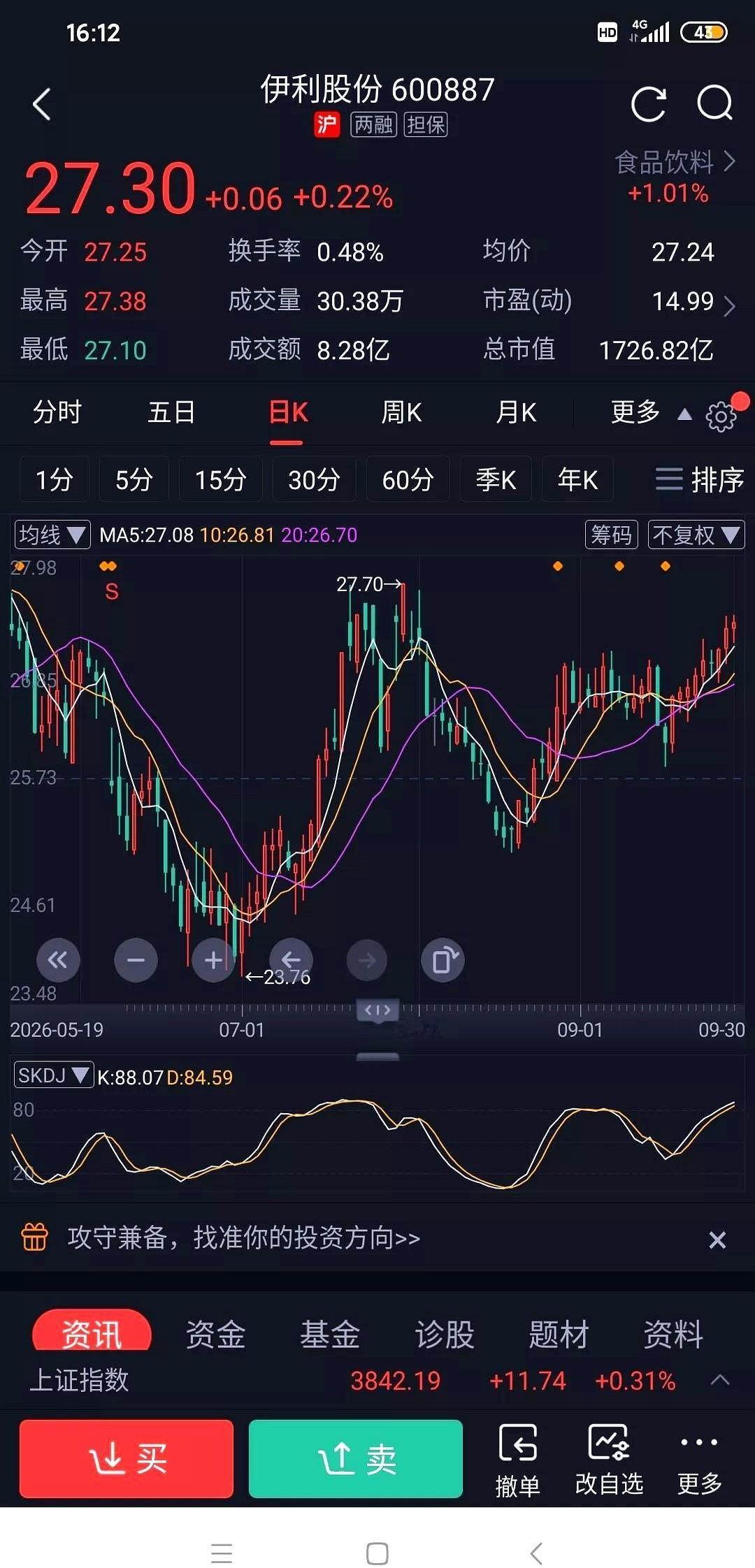Viewport: 755px width, 1568px height.
Task: Open the 资料 tab
Action: tap(673, 1334)
